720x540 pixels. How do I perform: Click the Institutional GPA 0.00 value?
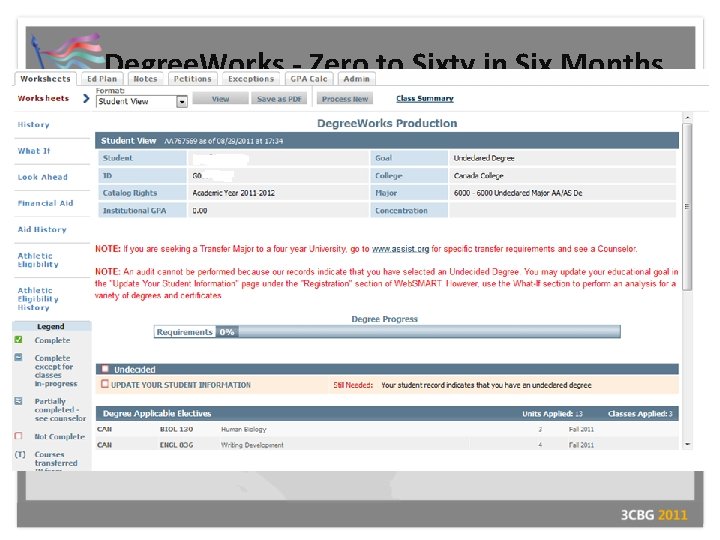click(200, 210)
